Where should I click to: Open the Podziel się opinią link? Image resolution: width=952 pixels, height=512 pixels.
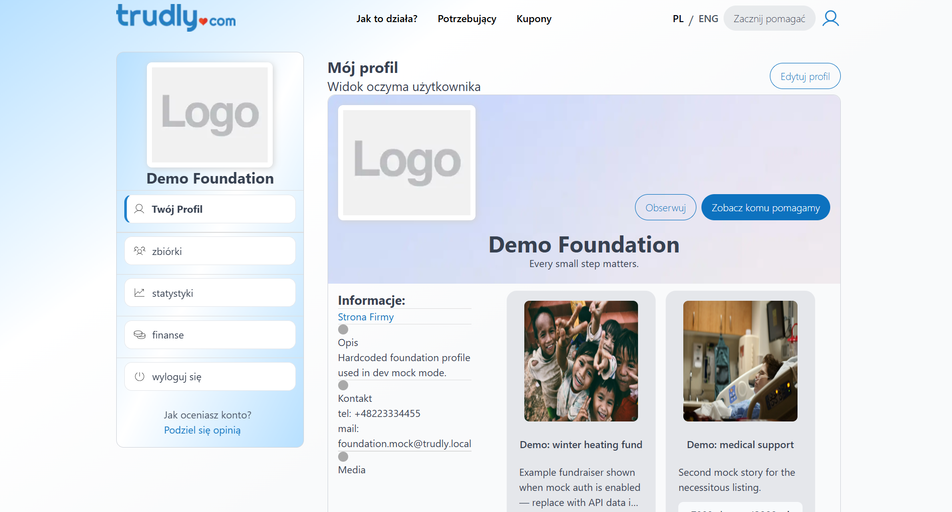[202, 430]
